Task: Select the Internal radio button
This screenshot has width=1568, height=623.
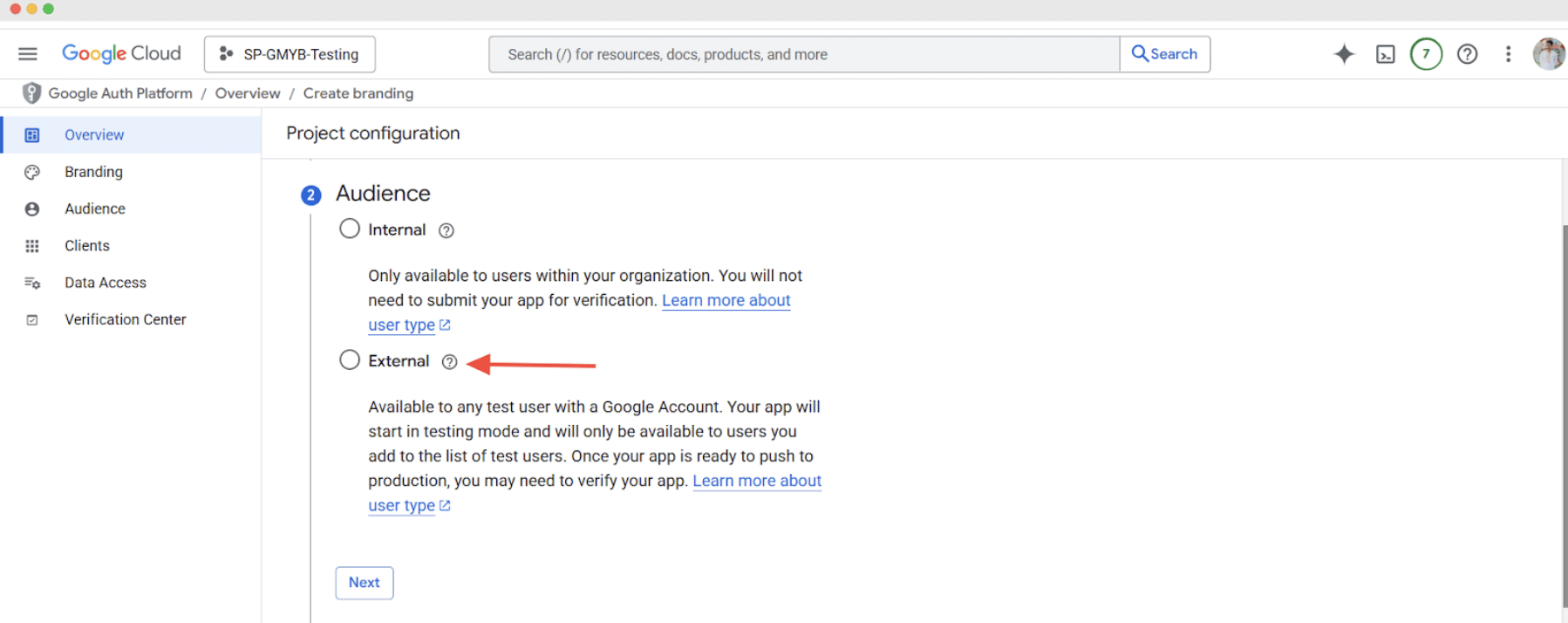Action: pos(350,229)
